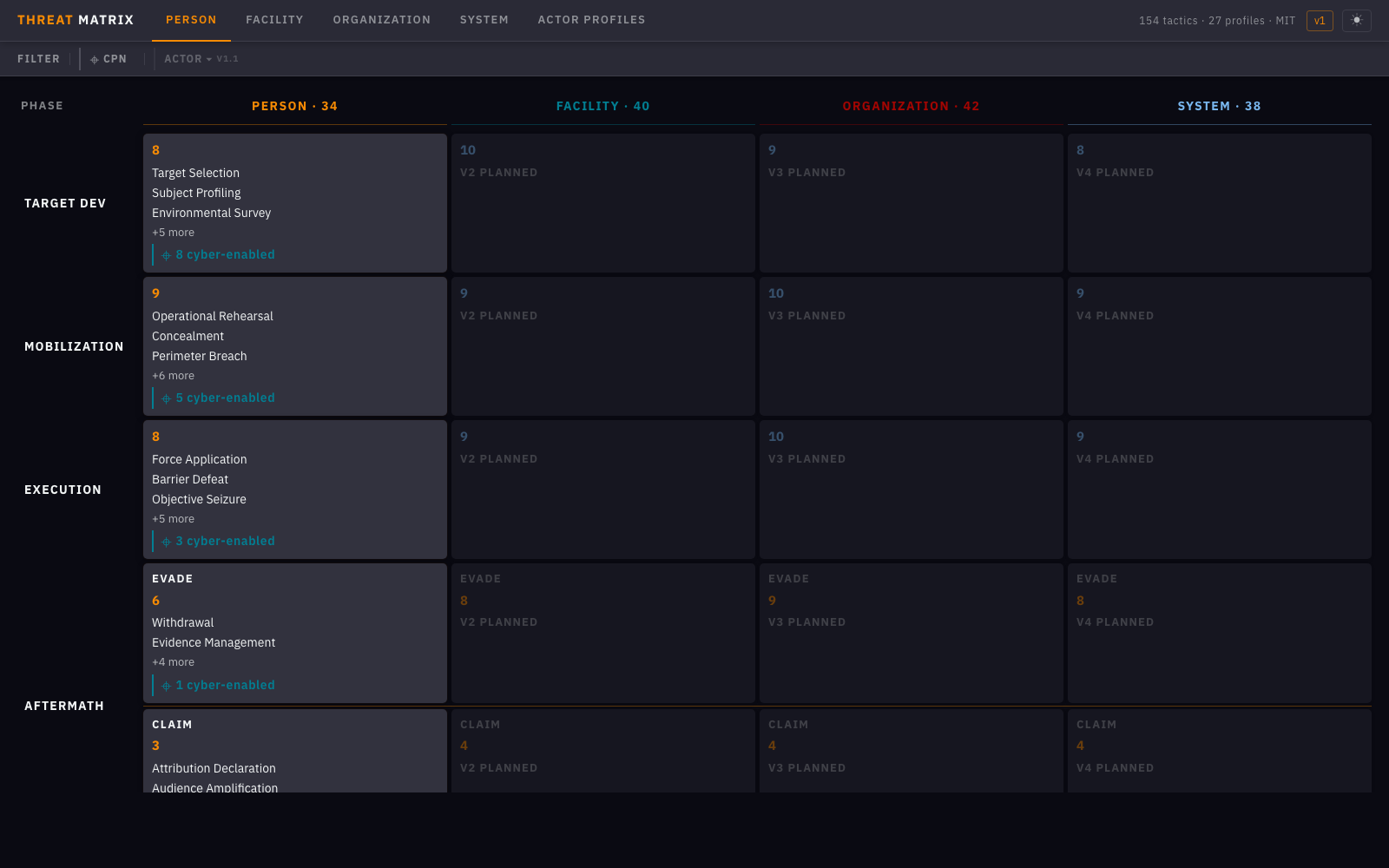Image resolution: width=1389 pixels, height=868 pixels.
Task: Select the SYSTEM · 38 column header
Action: [1220, 106]
